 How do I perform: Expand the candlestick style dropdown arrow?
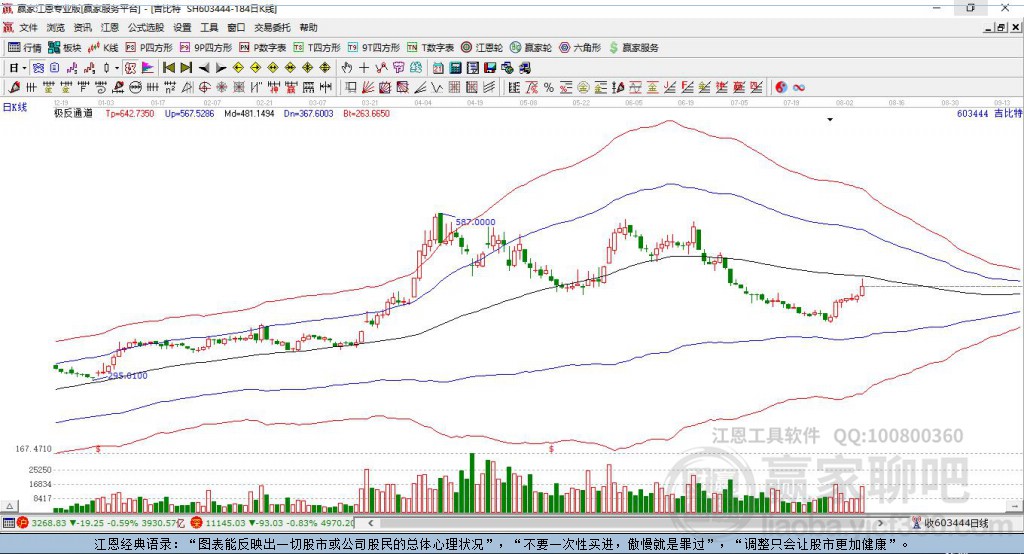[x=117, y=68]
